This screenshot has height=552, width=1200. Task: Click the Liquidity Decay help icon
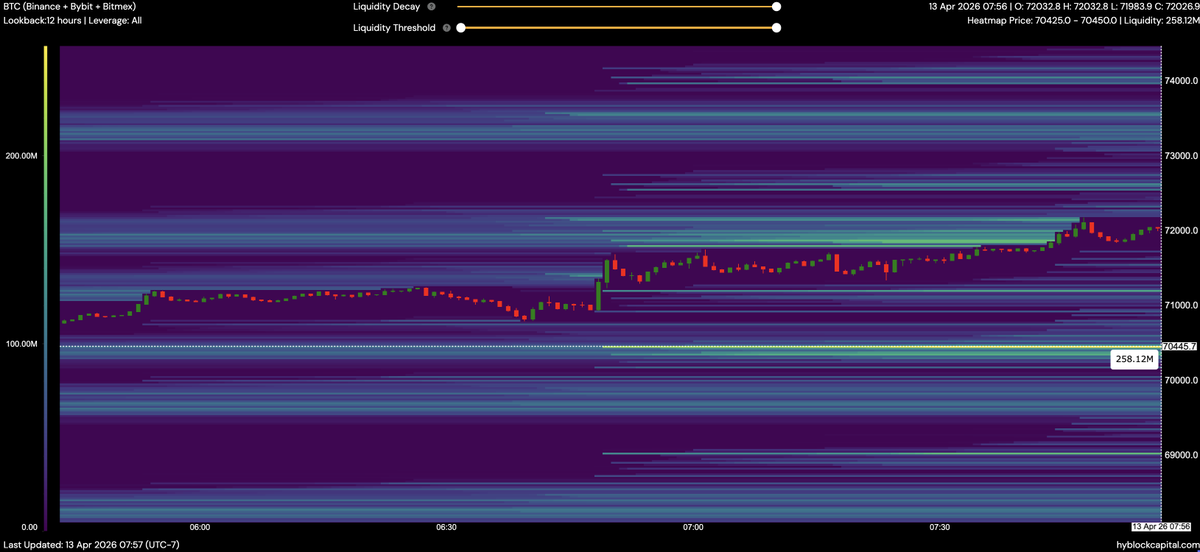point(432,6)
